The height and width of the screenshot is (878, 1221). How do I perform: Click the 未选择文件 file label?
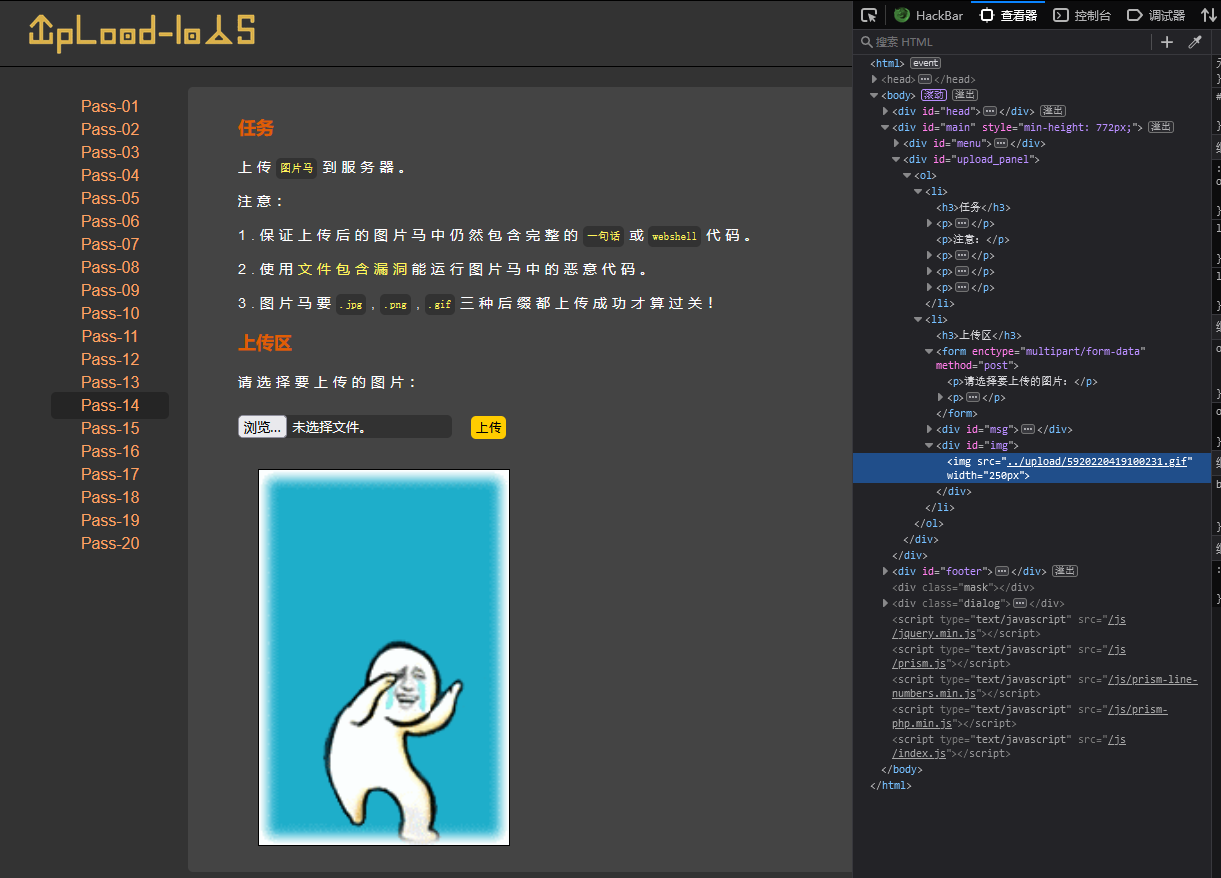329,428
